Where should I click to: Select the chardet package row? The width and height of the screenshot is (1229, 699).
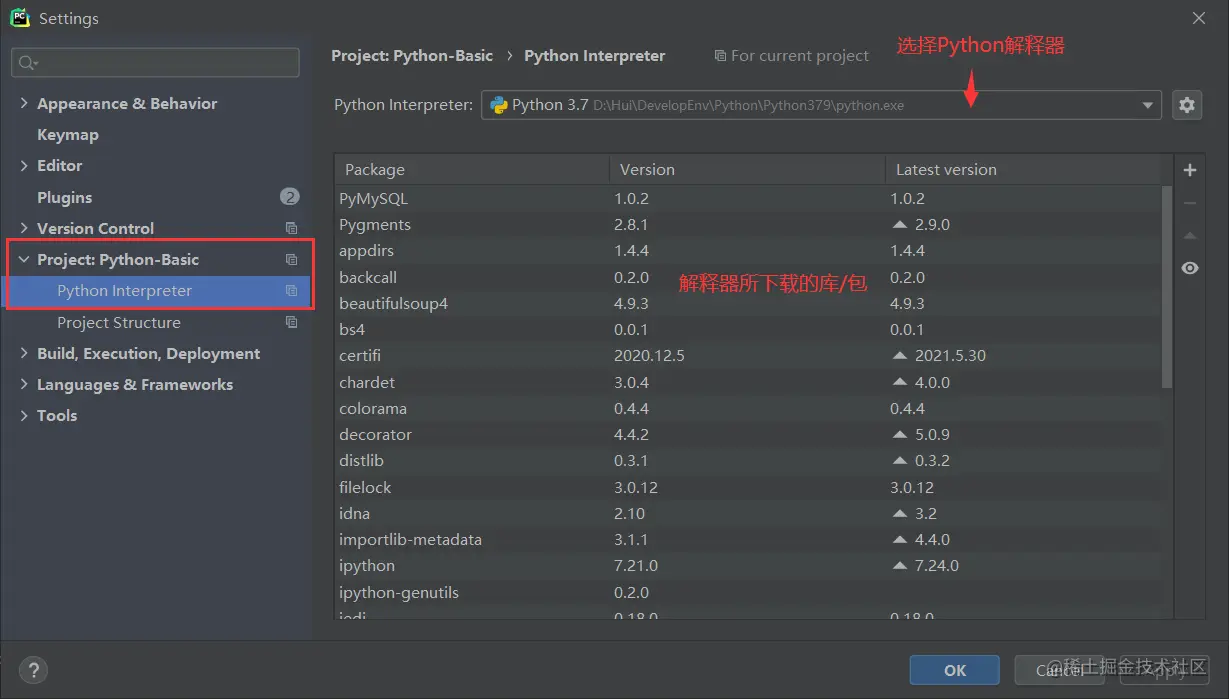coord(748,382)
